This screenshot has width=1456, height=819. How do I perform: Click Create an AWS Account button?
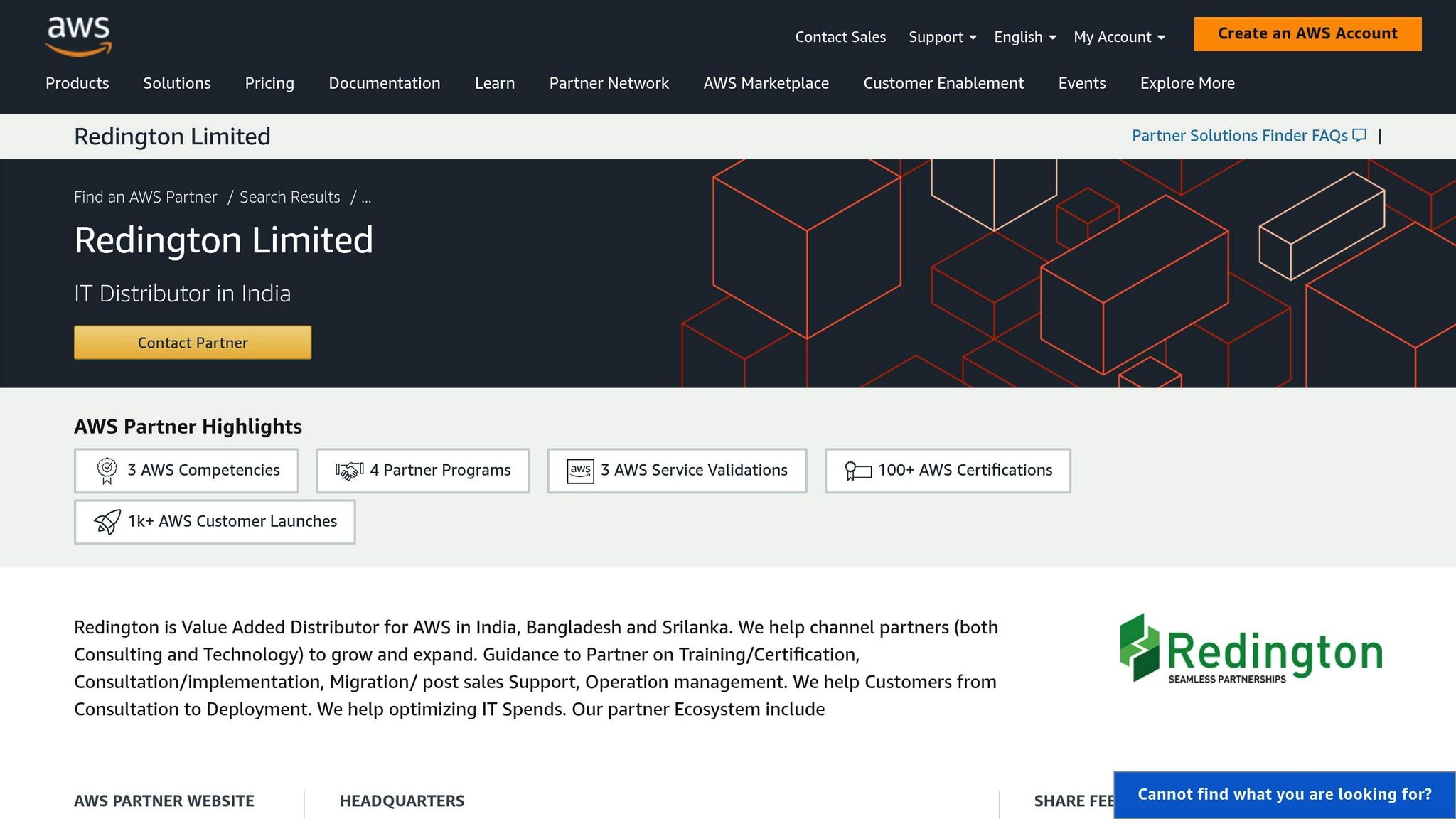pyautogui.click(x=1307, y=33)
